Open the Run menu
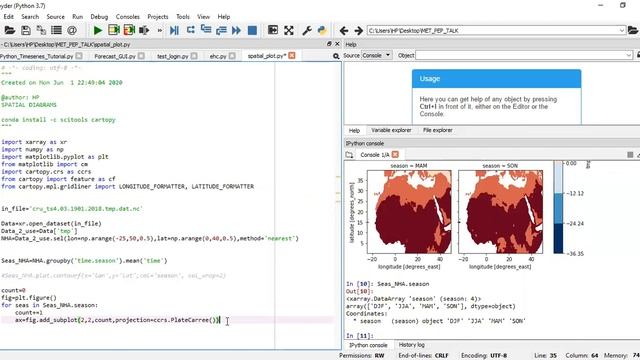 tap(78, 17)
